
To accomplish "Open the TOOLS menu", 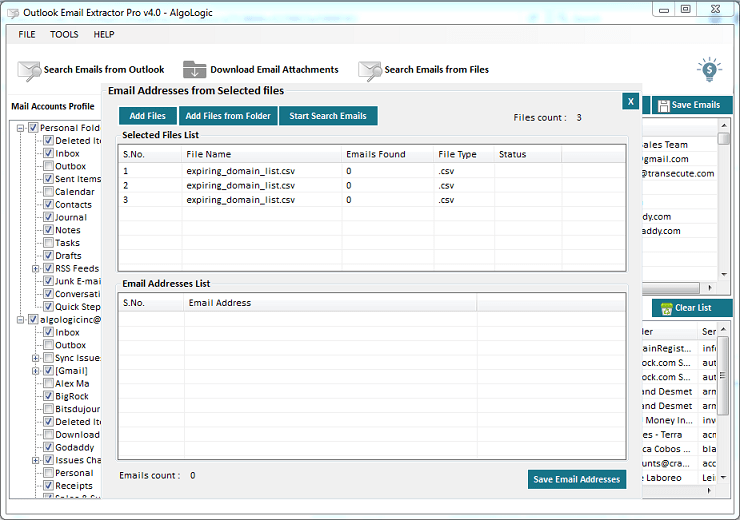I will tap(64, 35).
